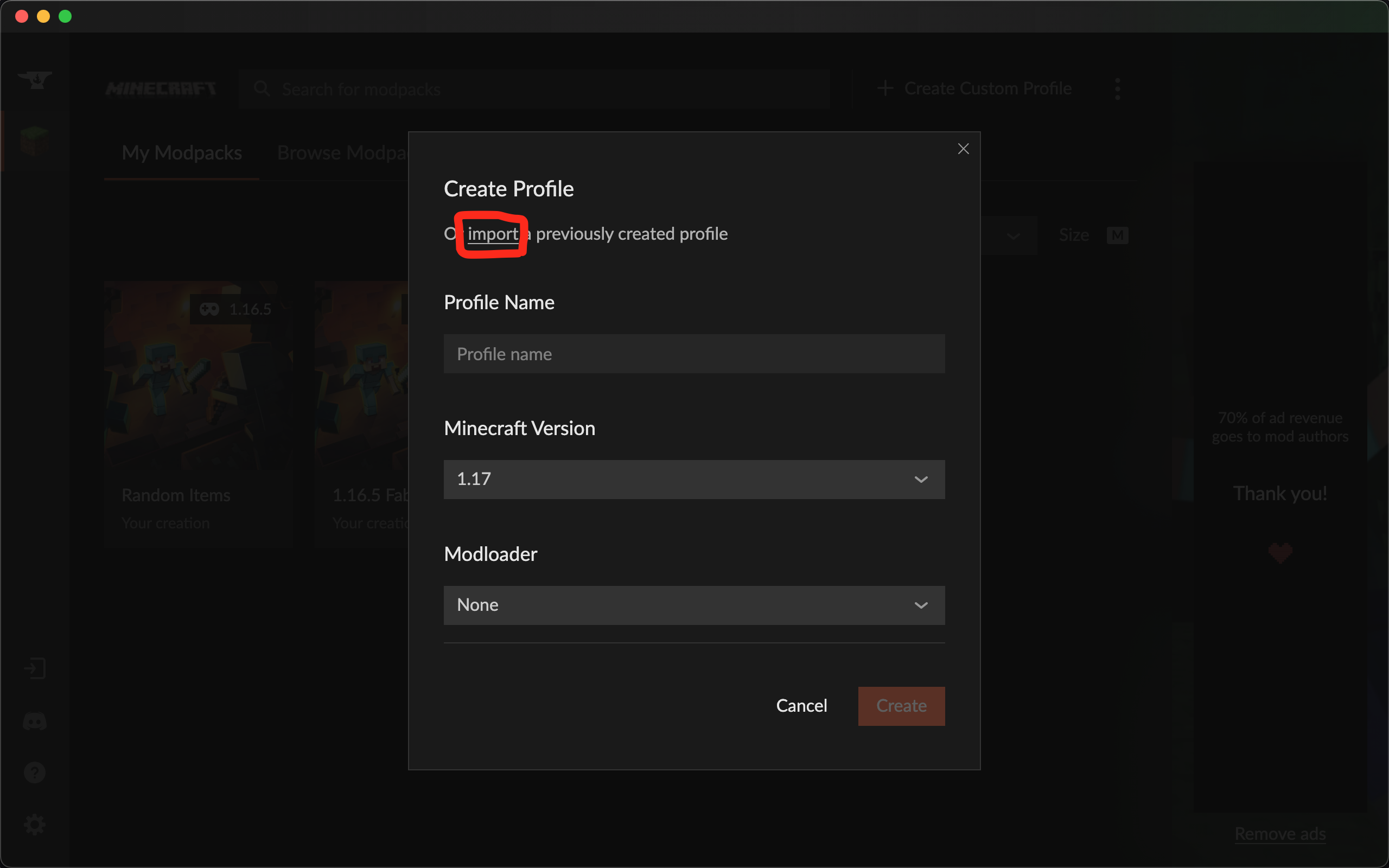Select the CurseForge anvil logo icon
The image size is (1389, 868).
35,80
